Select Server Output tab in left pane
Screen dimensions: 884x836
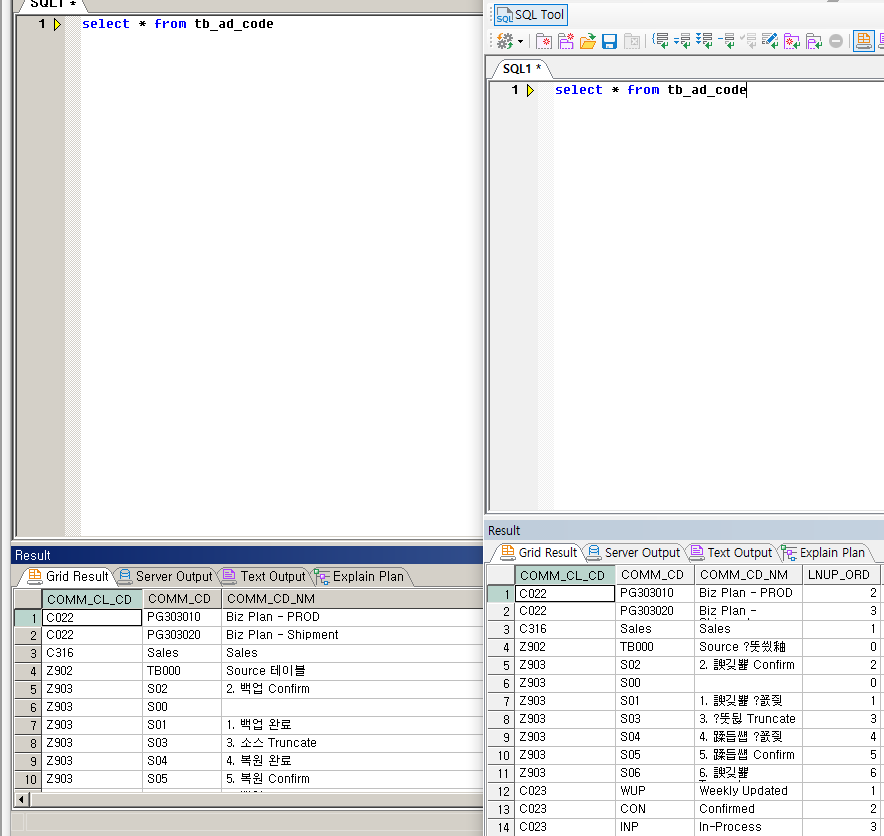(x=165, y=576)
